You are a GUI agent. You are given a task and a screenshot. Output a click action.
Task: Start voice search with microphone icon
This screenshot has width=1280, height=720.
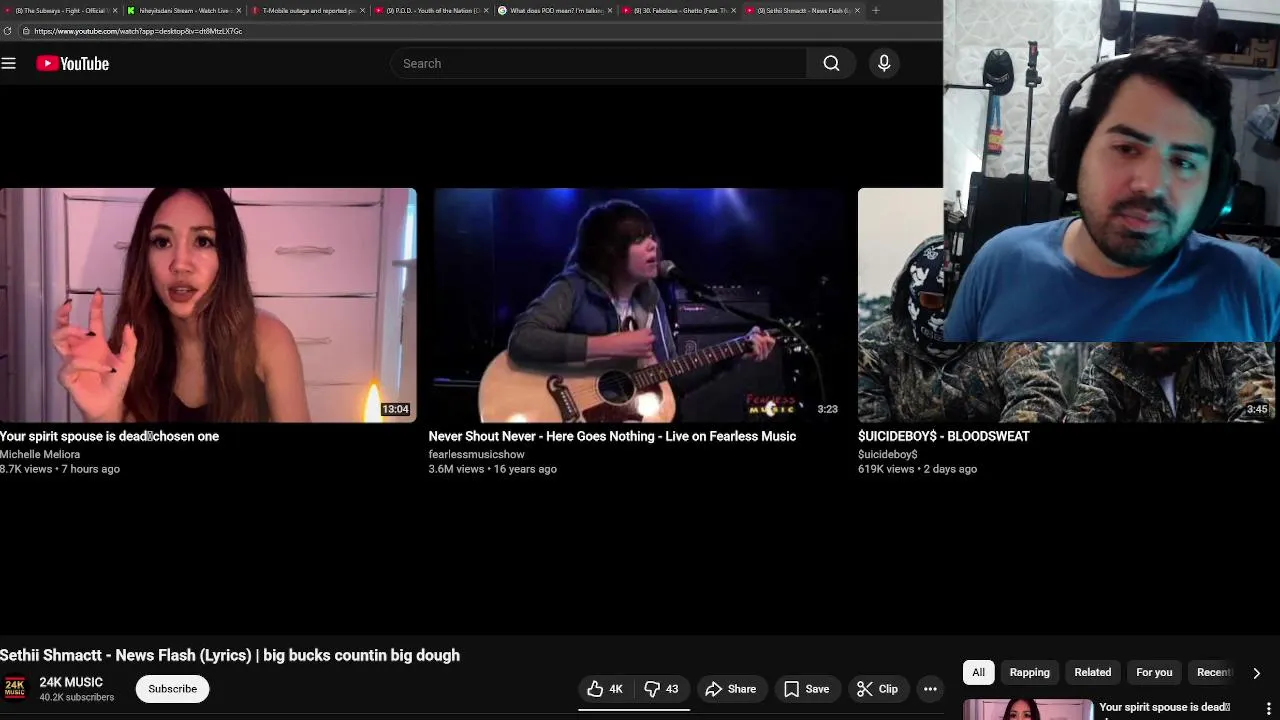(x=884, y=63)
